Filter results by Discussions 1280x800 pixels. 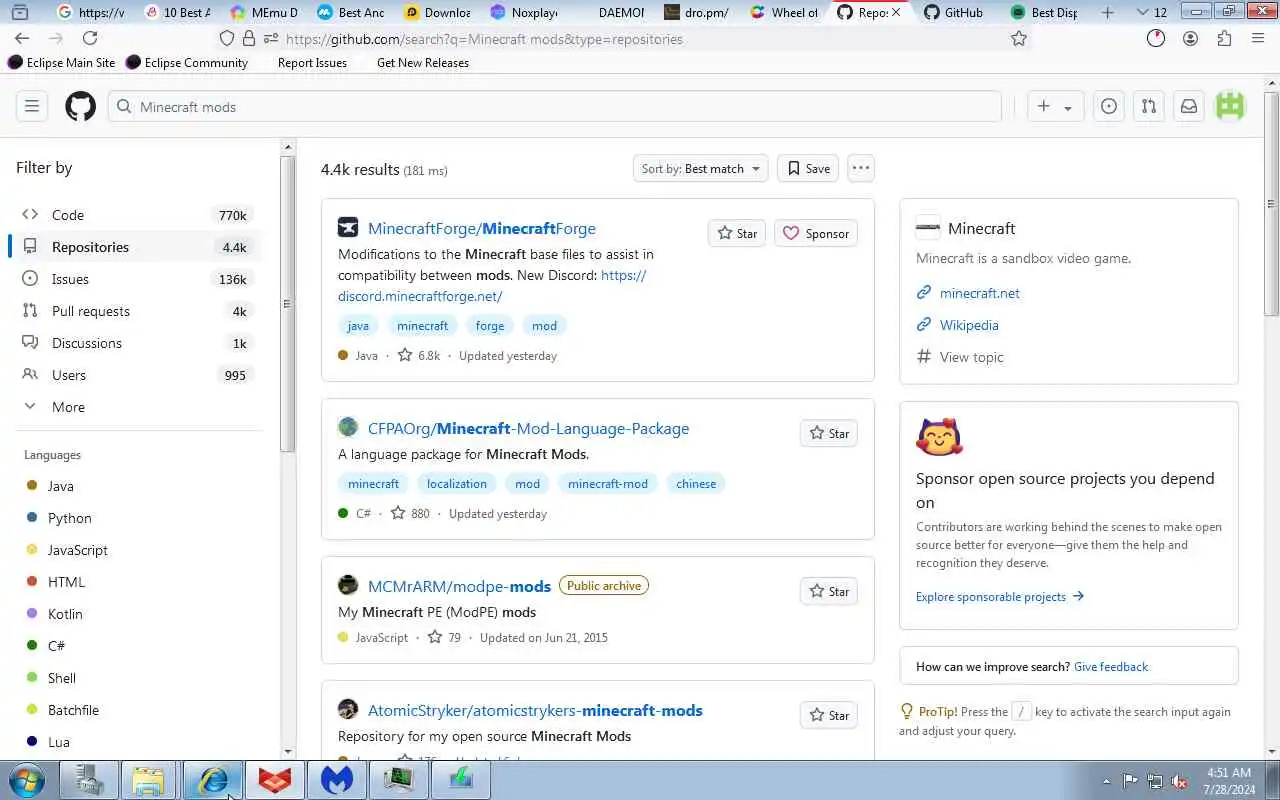coord(136,343)
